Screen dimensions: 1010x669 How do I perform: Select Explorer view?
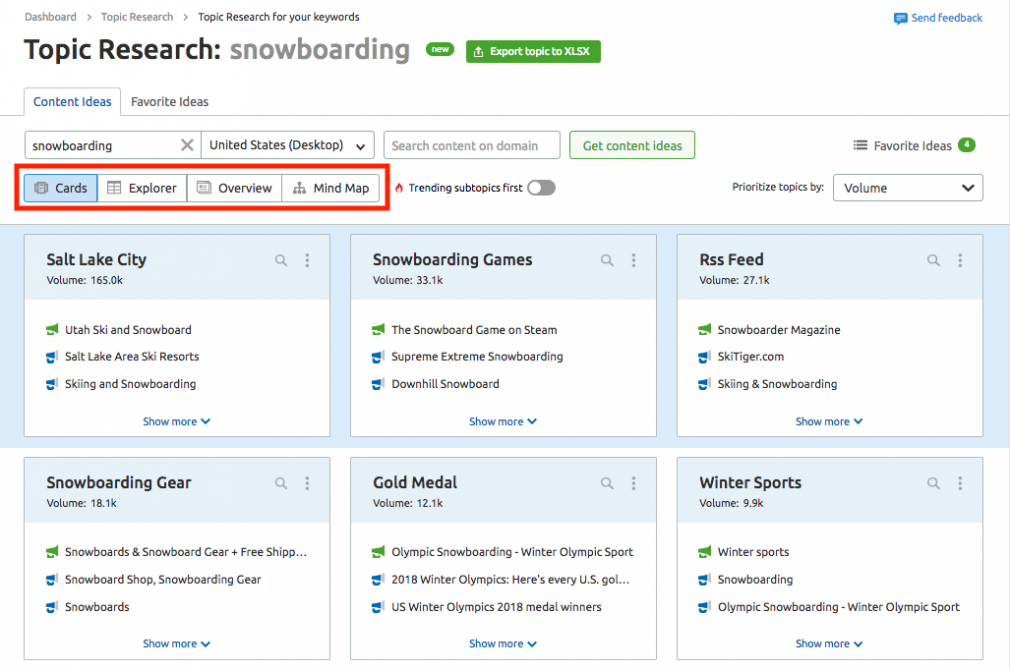142,188
